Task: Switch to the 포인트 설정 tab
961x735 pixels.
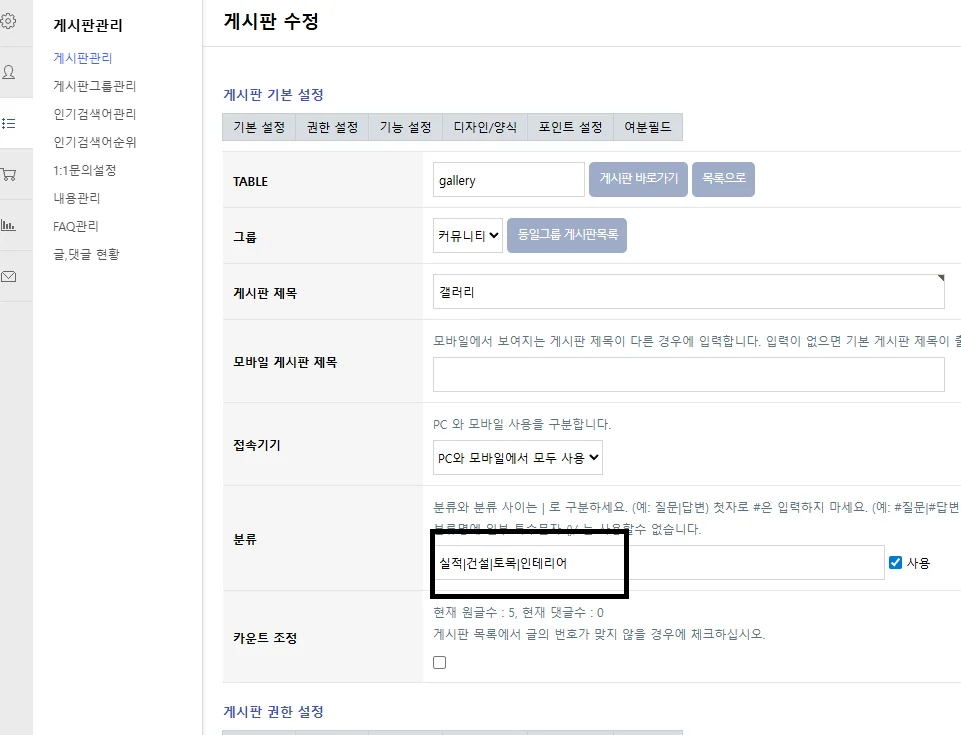Action: pos(570,127)
